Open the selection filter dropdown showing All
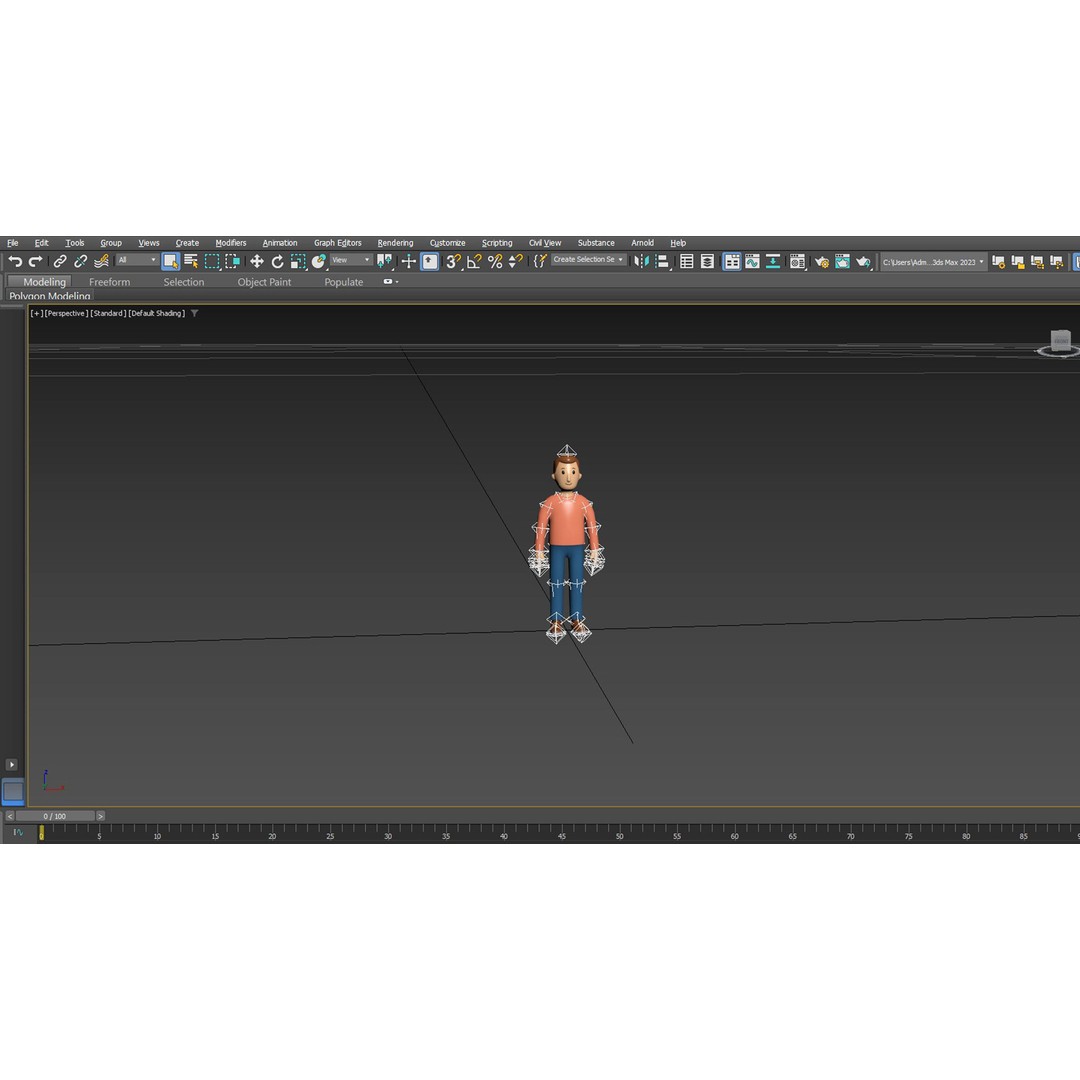1080x1080 pixels. coord(136,260)
